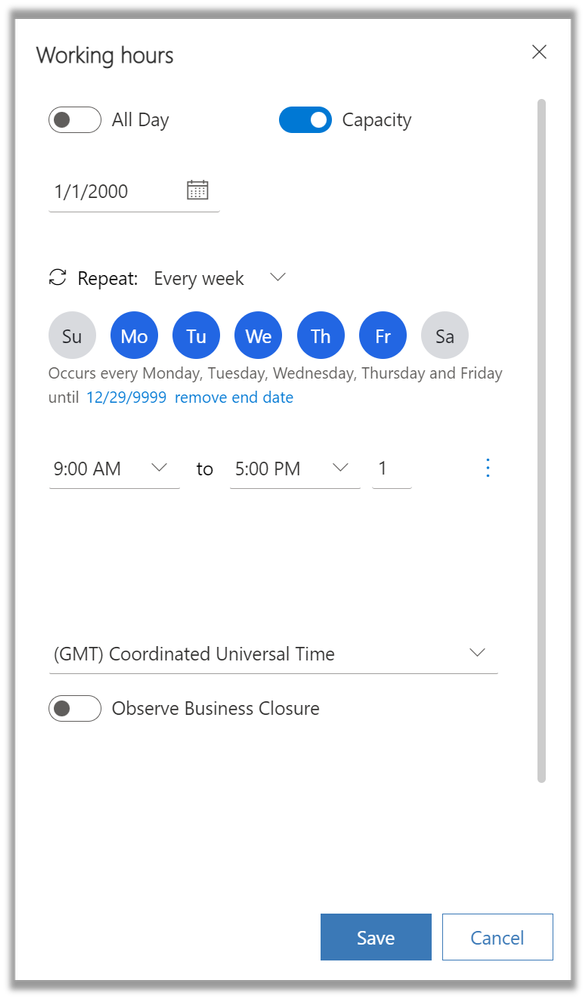Image resolution: width=586 pixels, height=999 pixels.
Task: Select Sunday in the day picker
Action: [72, 336]
